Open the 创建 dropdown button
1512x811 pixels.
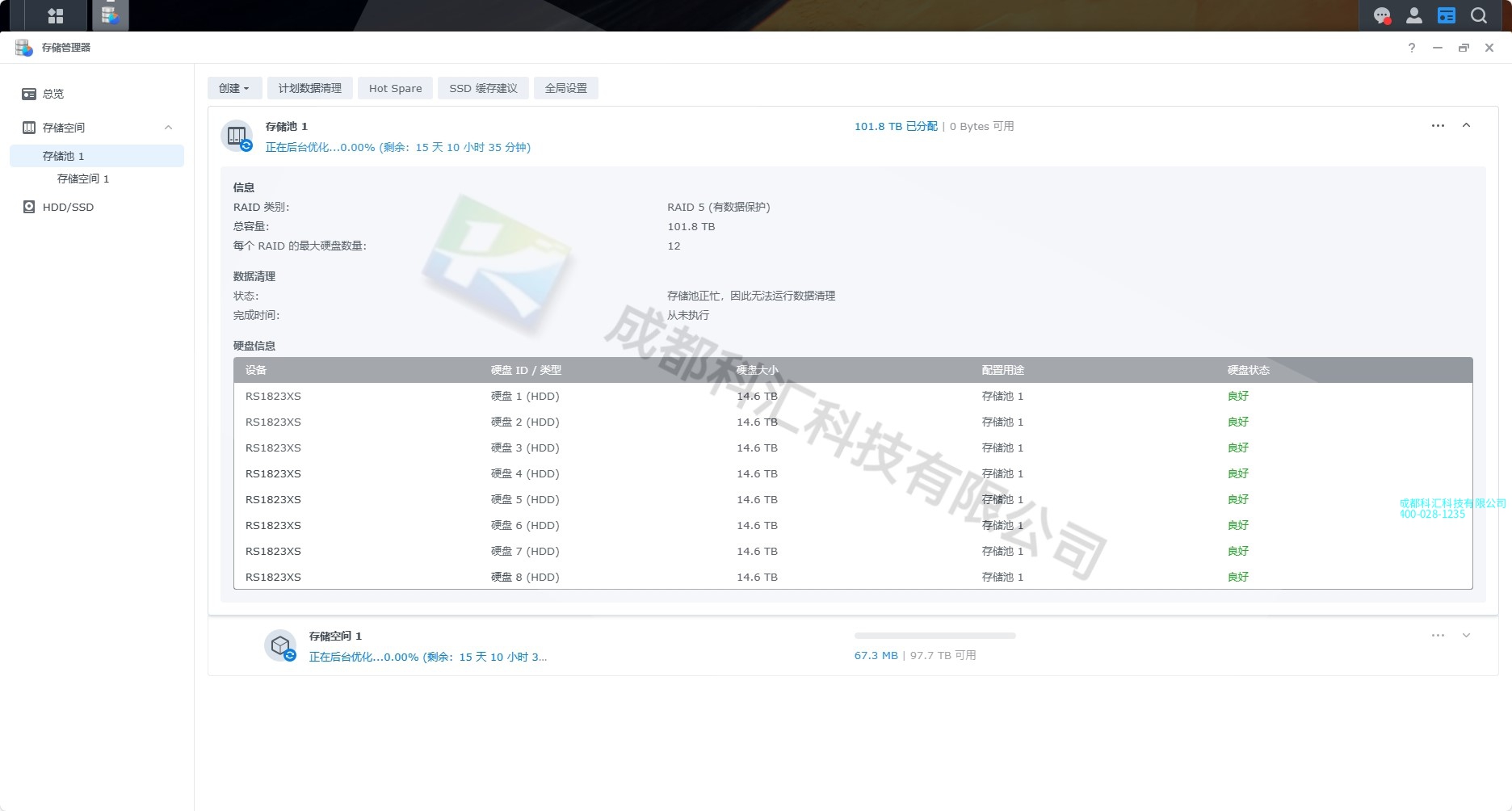click(234, 88)
